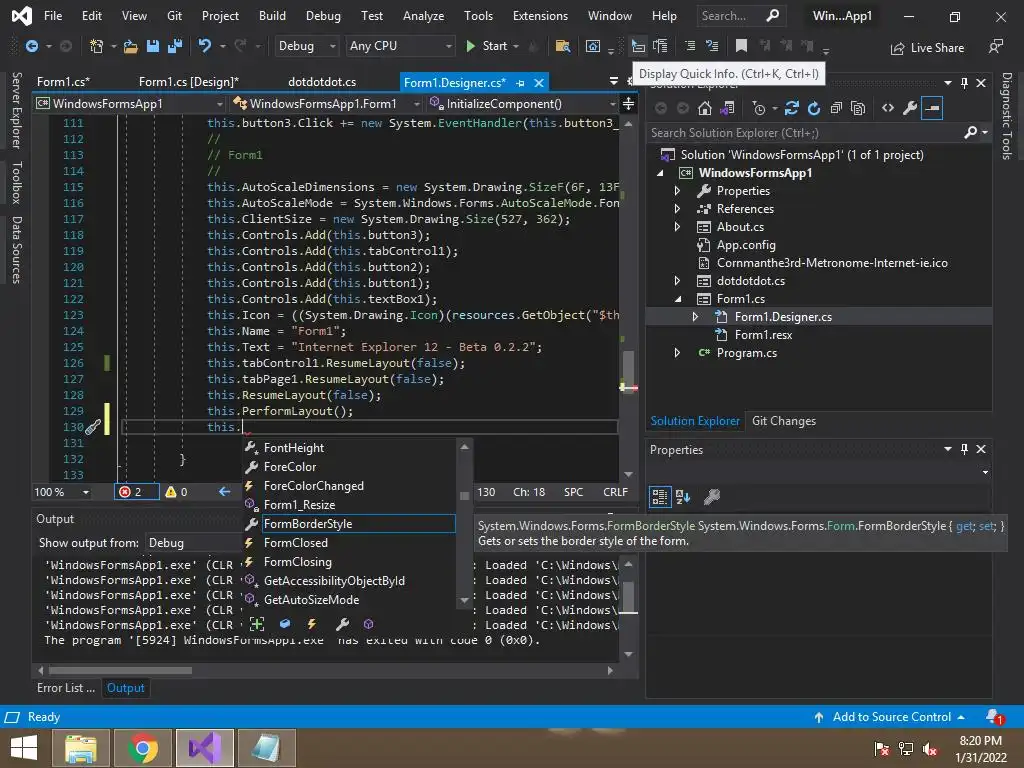Click the Save All toolbar icon
The width and height of the screenshot is (1024, 768).
point(174,46)
